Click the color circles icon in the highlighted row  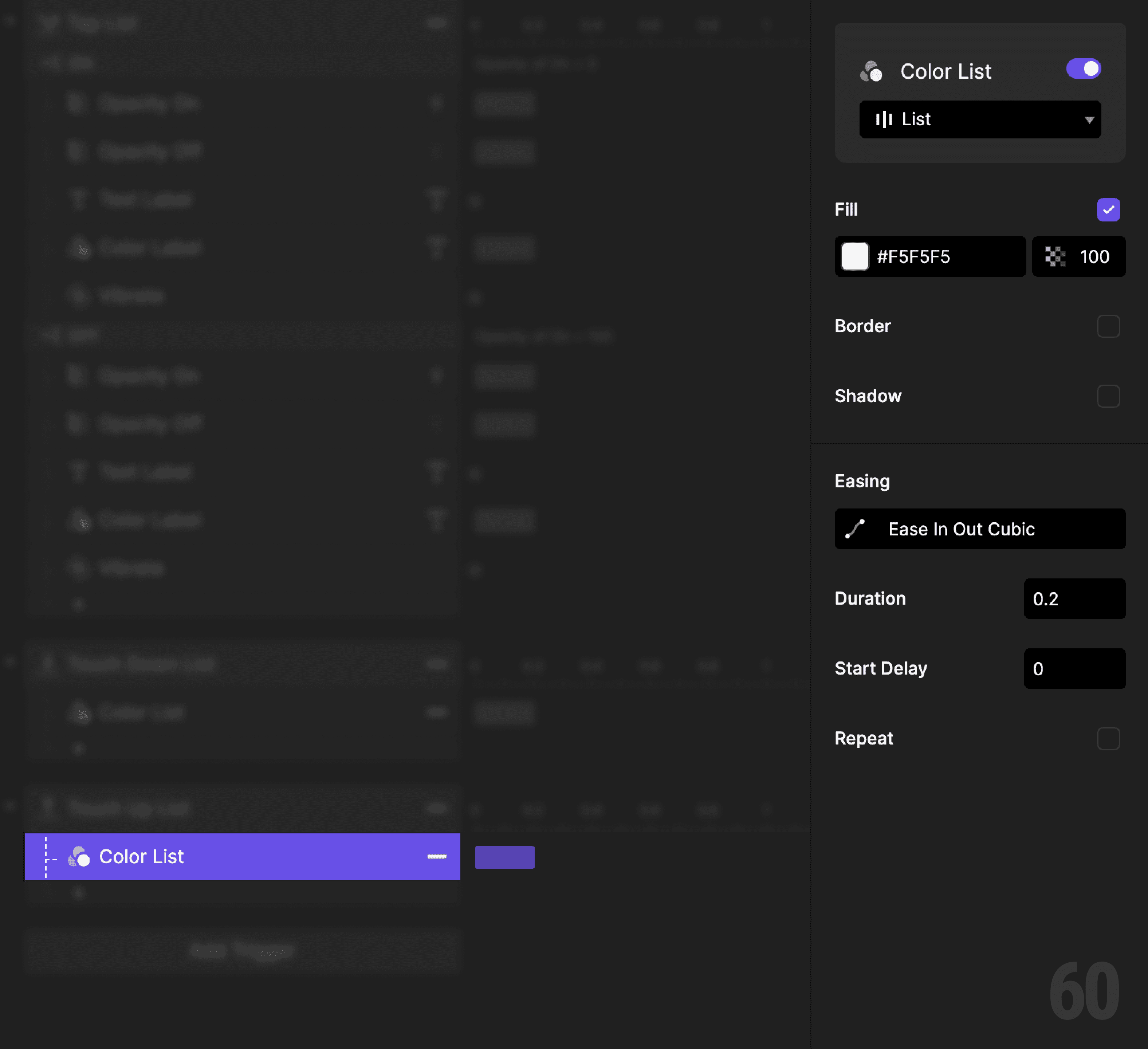pyautogui.click(x=79, y=857)
